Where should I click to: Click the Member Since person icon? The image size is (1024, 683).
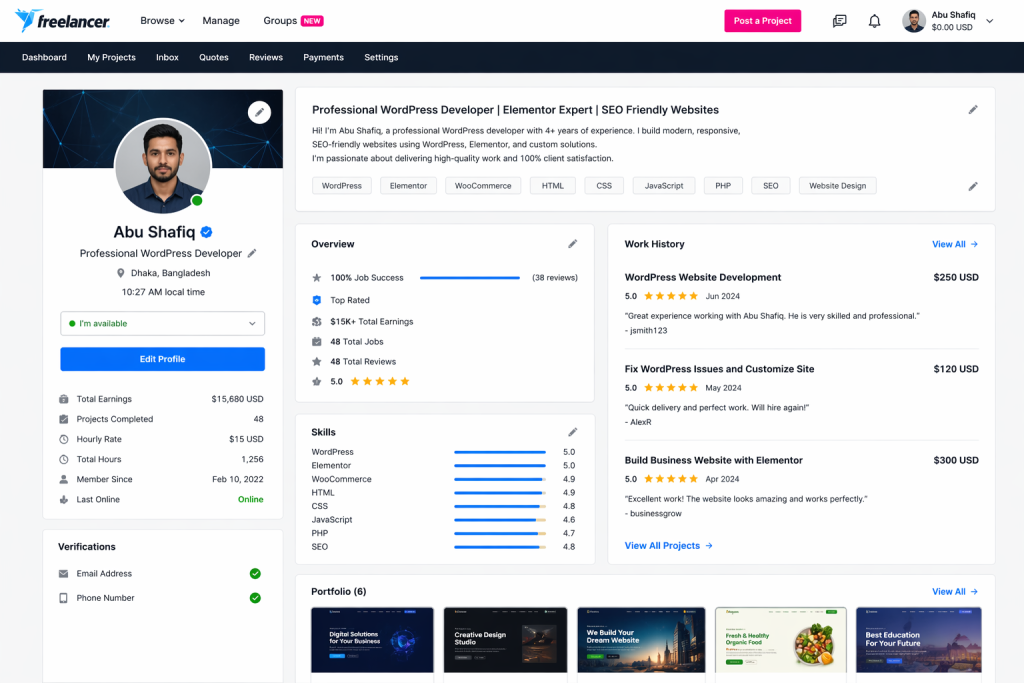click(63, 479)
